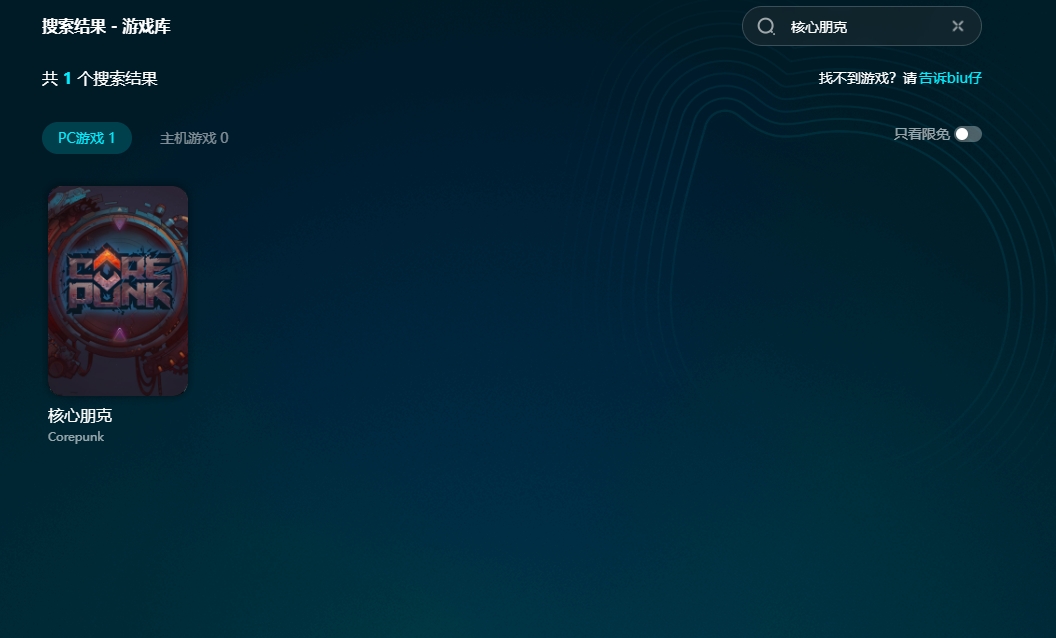Click into the 核心朋克 search field

(x=861, y=26)
